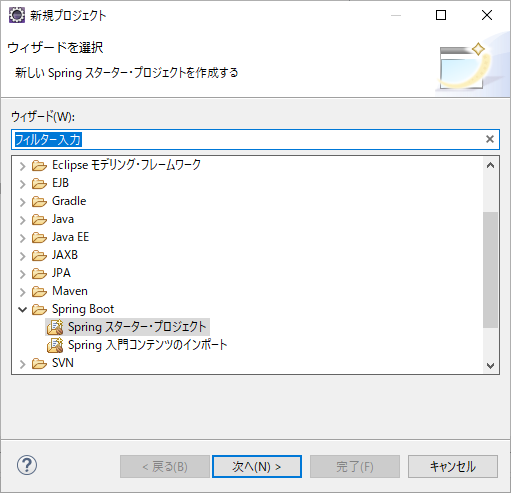Viewport: 511px width, 493px height.
Task: Click the wizard list scrollbar thumb
Action: pyautogui.click(x=490, y=270)
